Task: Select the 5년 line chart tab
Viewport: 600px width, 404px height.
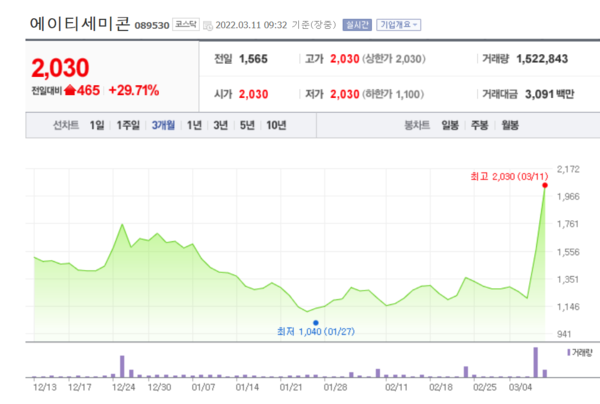Action: point(247,125)
